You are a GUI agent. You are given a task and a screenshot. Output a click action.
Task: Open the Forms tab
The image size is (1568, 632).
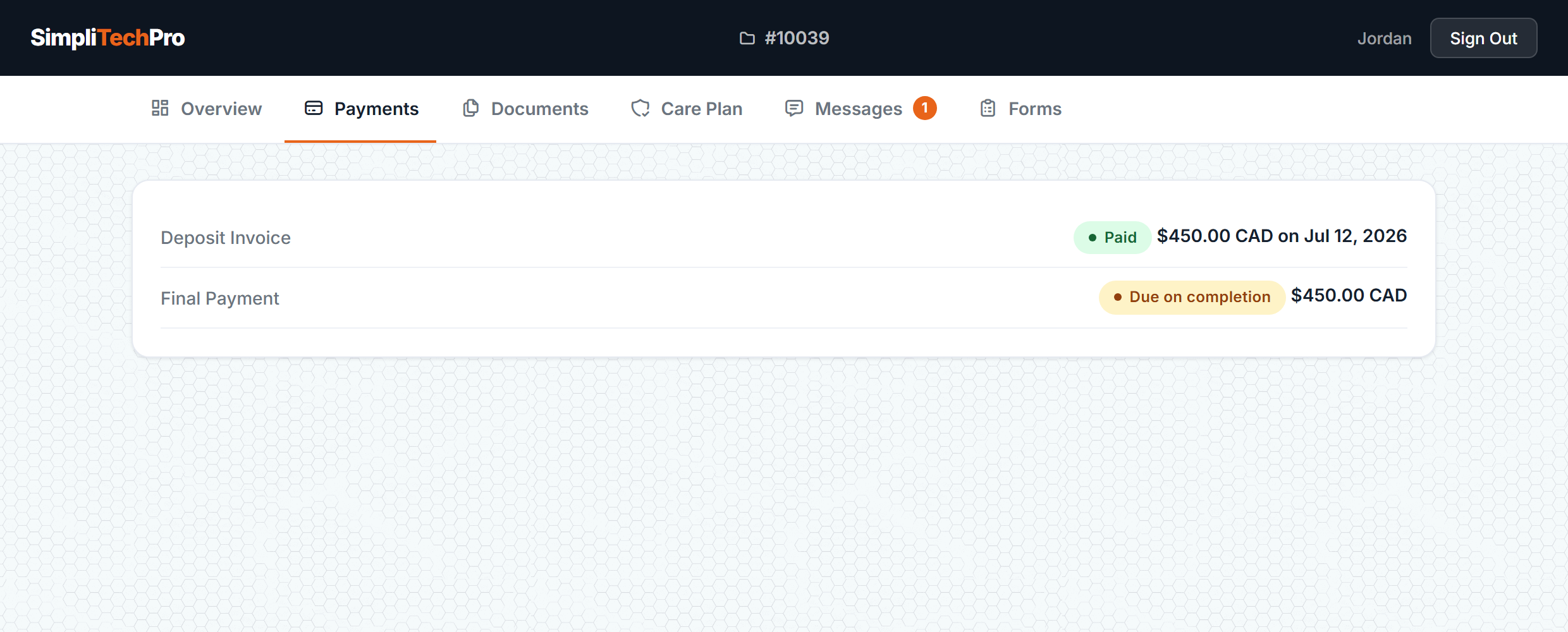coord(1019,109)
